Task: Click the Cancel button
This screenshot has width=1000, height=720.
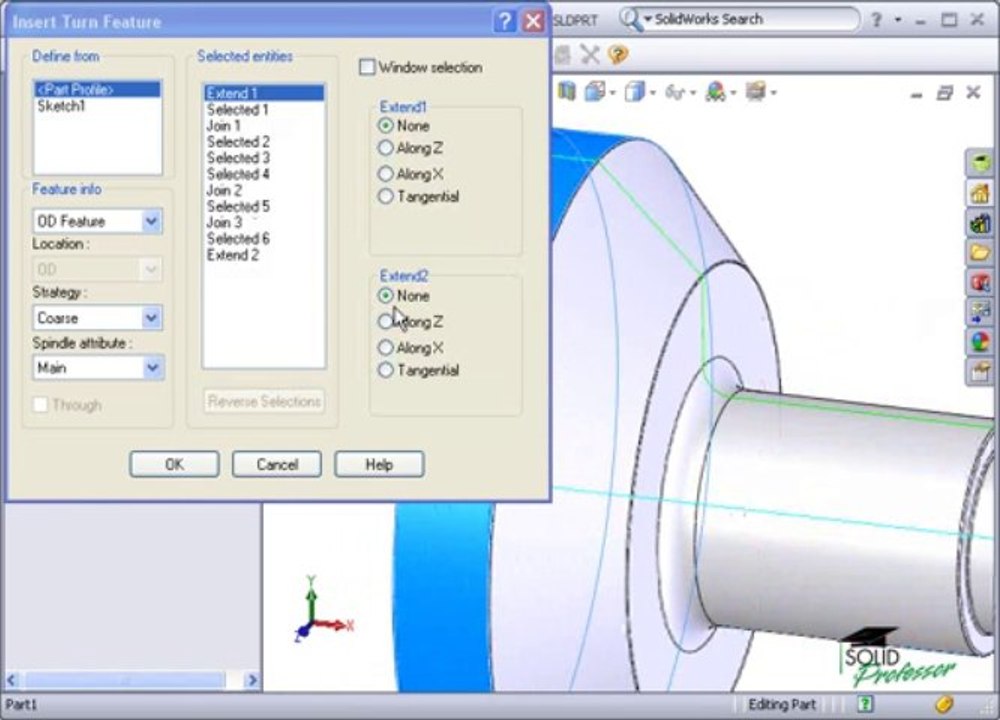Action: click(x=277, y=464)
